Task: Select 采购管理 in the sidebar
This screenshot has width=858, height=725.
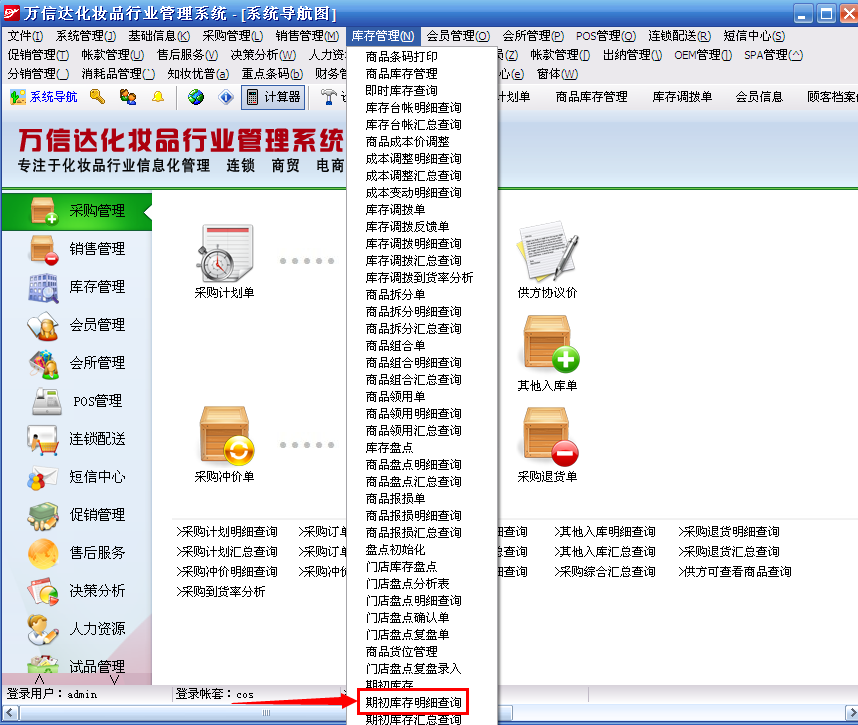Action: click(77, 211)
